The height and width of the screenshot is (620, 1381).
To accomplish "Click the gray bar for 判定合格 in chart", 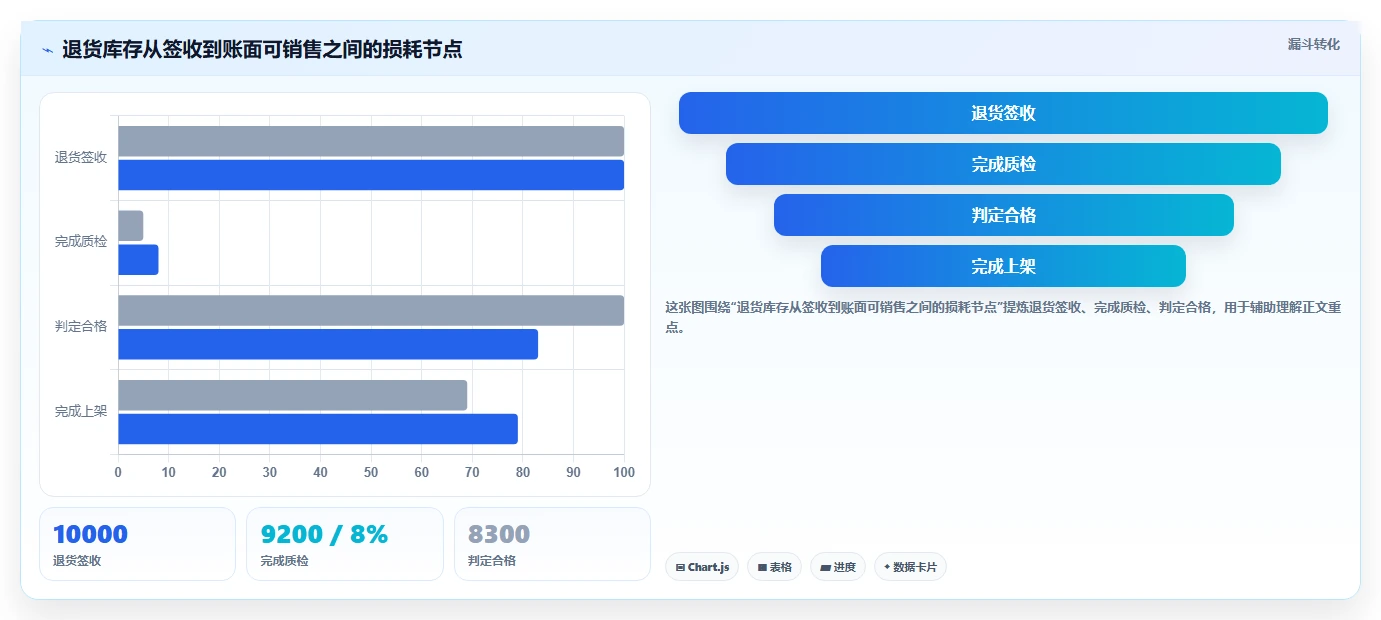I will click(x=371, y=310).
